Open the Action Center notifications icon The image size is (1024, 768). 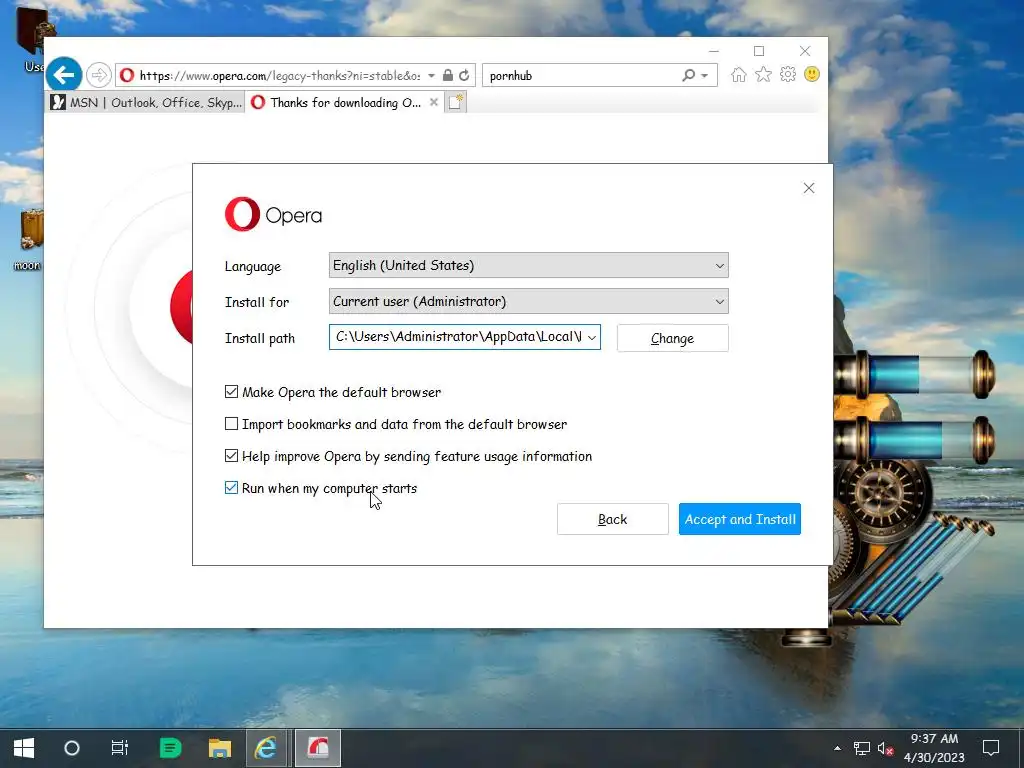point(991,748)
